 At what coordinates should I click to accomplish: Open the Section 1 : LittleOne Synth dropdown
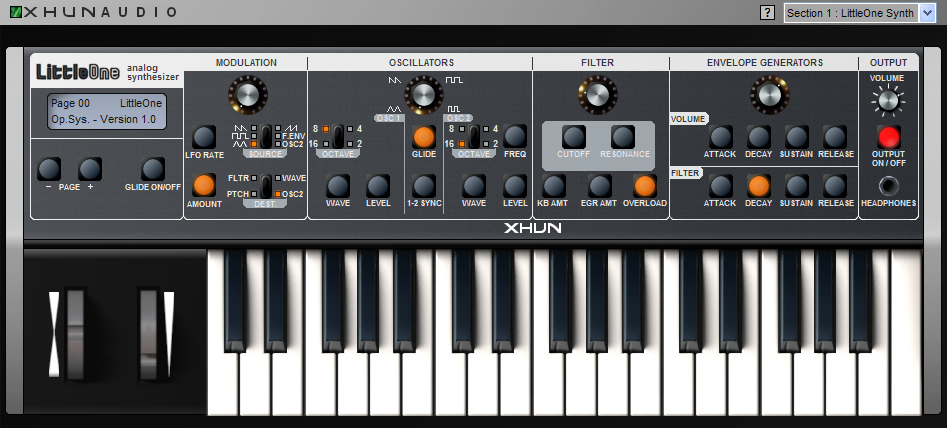[x=860, y=13]
